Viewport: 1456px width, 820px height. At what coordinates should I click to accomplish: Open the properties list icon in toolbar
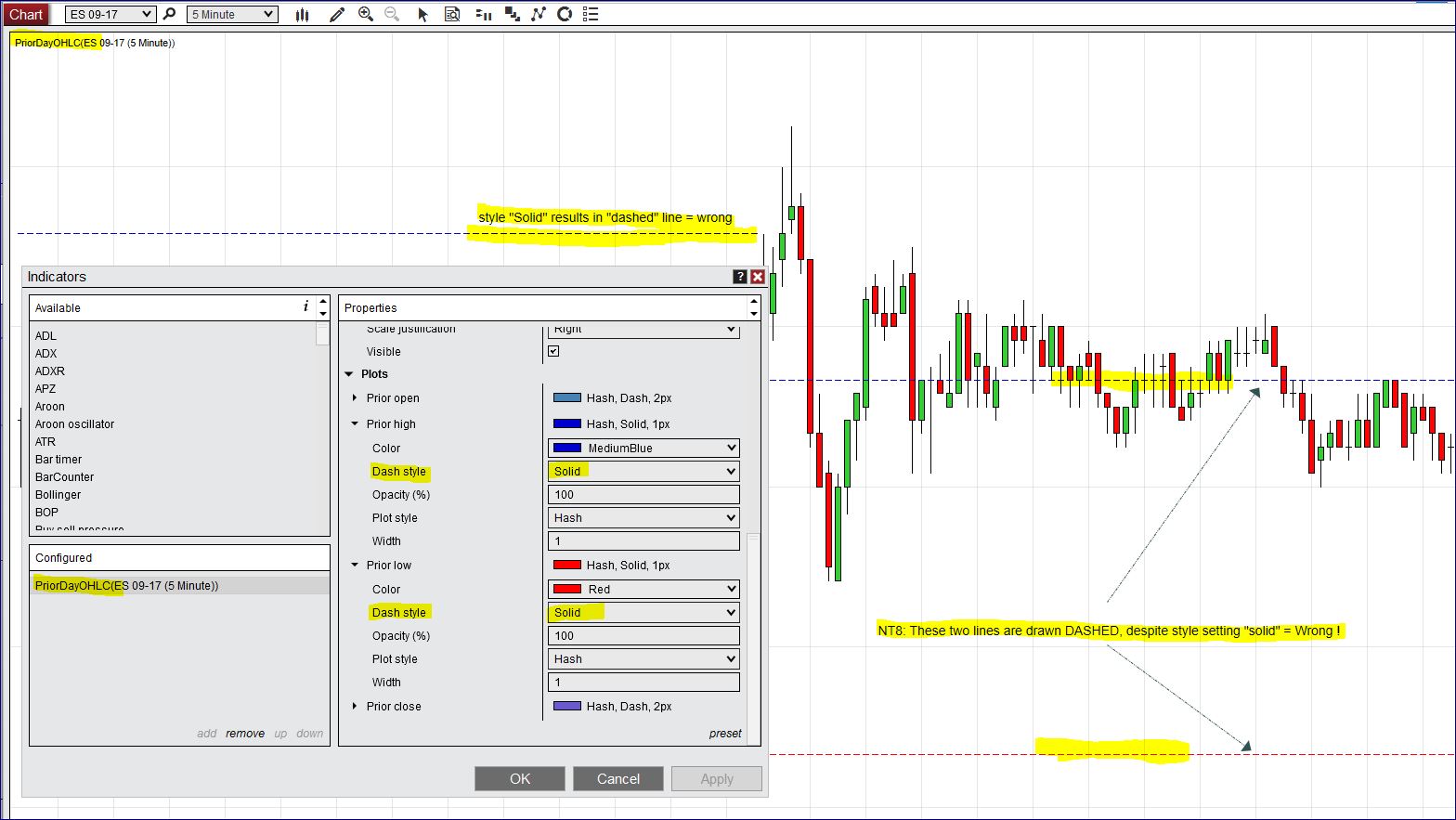591,14
